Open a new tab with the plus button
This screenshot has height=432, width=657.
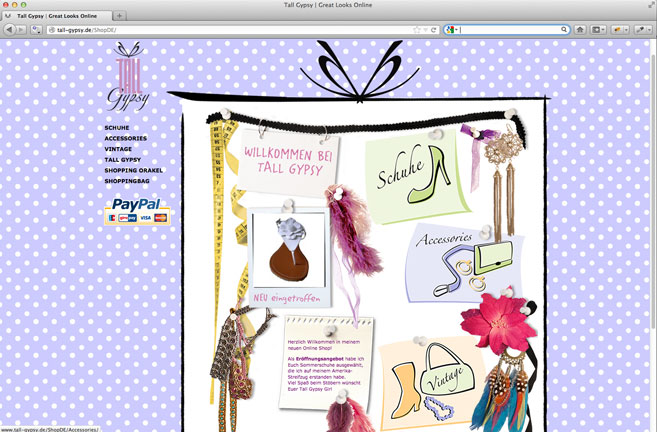[x=119, y=16]
